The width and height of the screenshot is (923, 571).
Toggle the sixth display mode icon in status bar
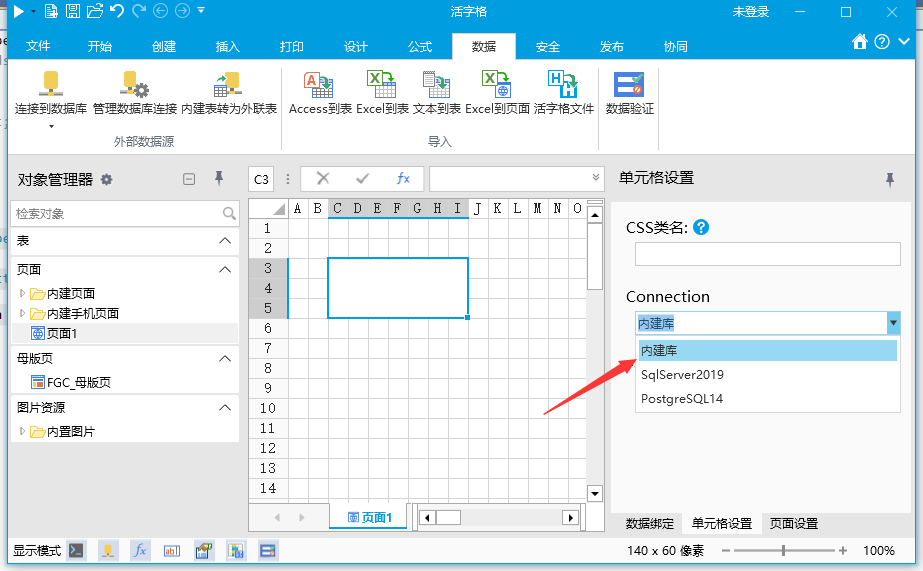[235, 550]
